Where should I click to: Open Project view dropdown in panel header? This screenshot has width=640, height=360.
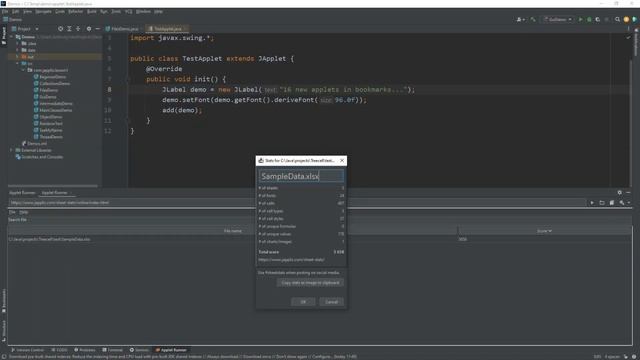37,29
